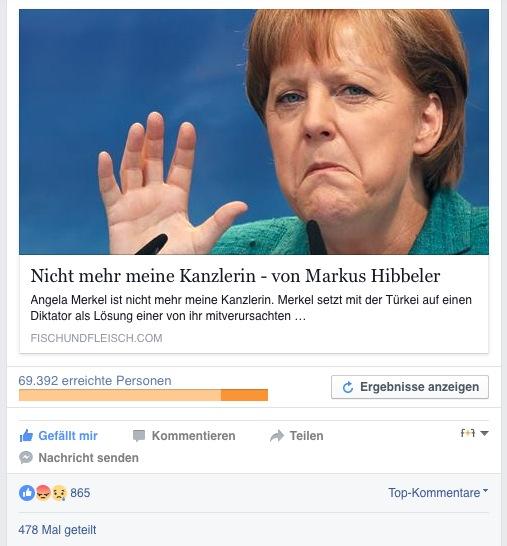Click the sad reaction emoji

click(x=59, y=493)
